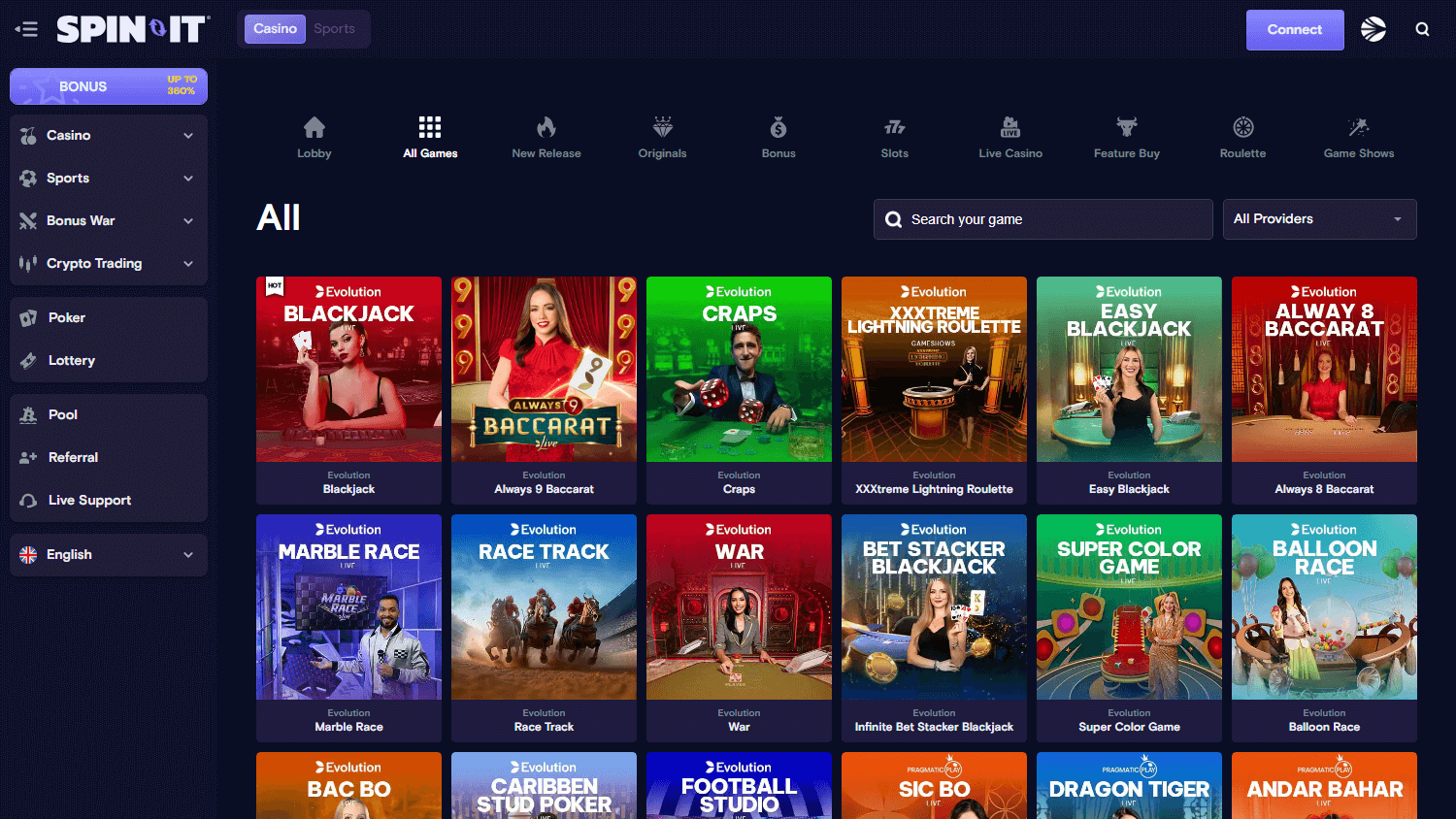Click the Search your game field
This screenshot has width=1456, height=819.
point(1042,218)
